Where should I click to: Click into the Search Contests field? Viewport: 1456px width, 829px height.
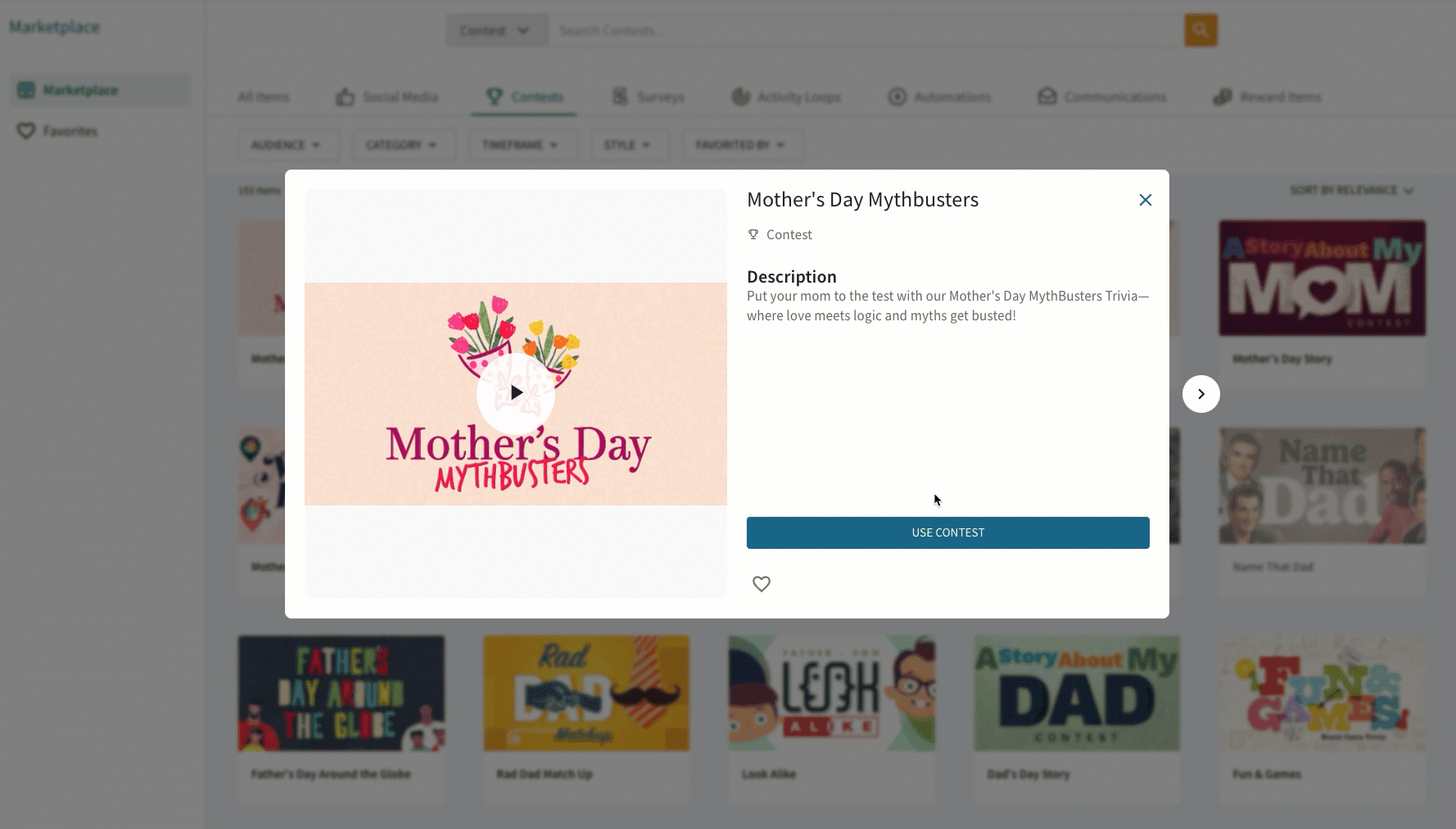pyautogui.click(x=866, y=30)
